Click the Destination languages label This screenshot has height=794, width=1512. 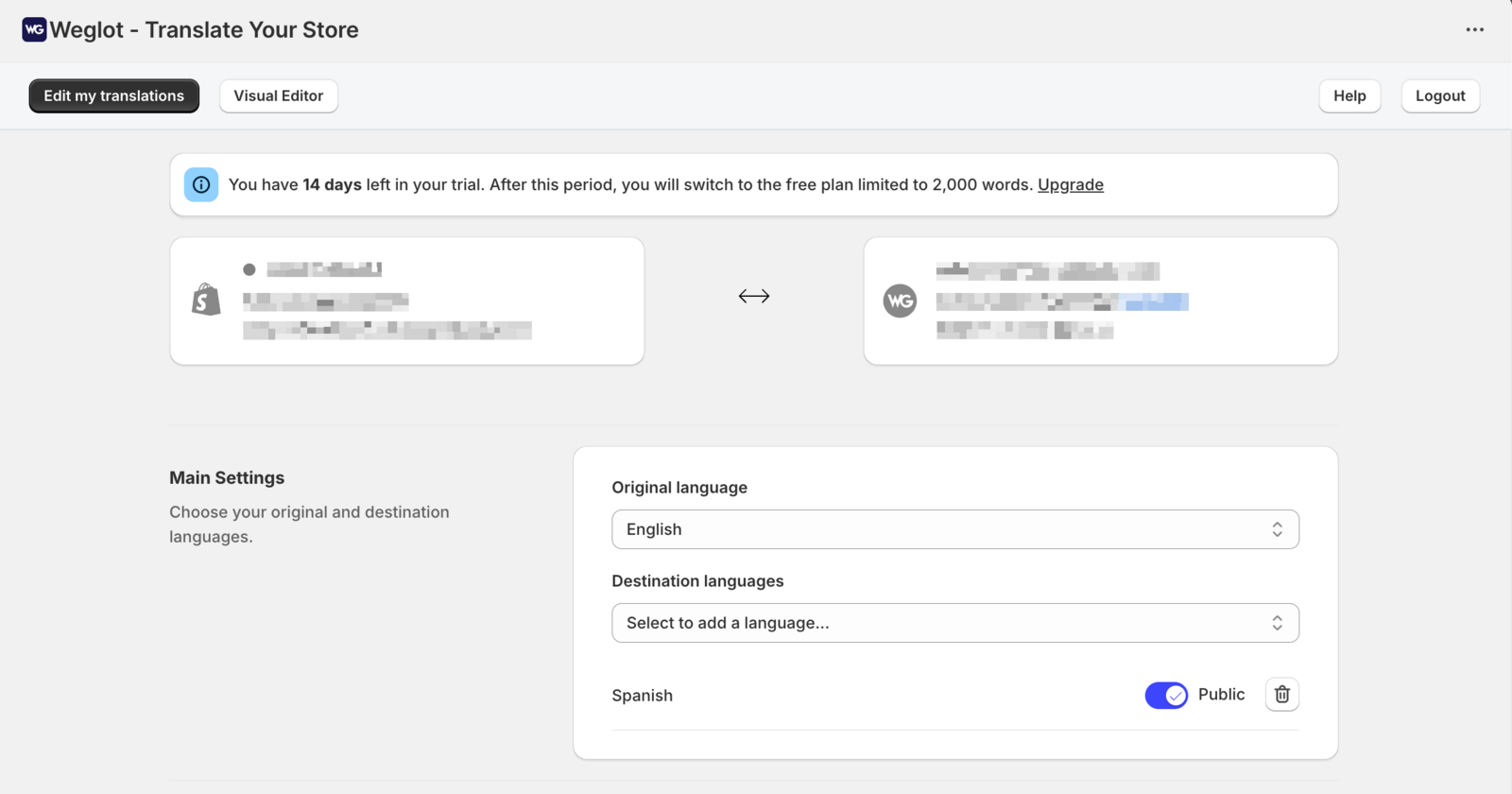coord(697,581)
